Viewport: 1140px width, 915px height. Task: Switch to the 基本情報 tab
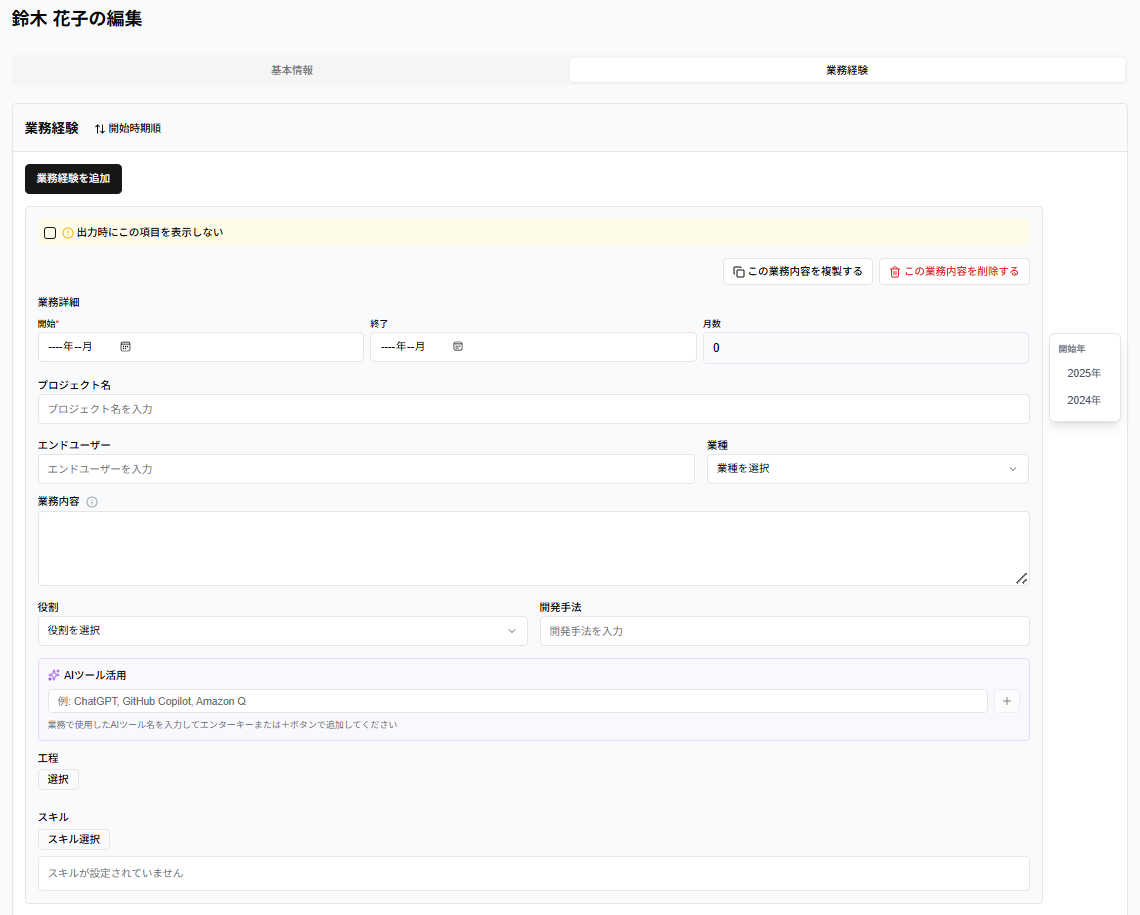coord(292,70)
